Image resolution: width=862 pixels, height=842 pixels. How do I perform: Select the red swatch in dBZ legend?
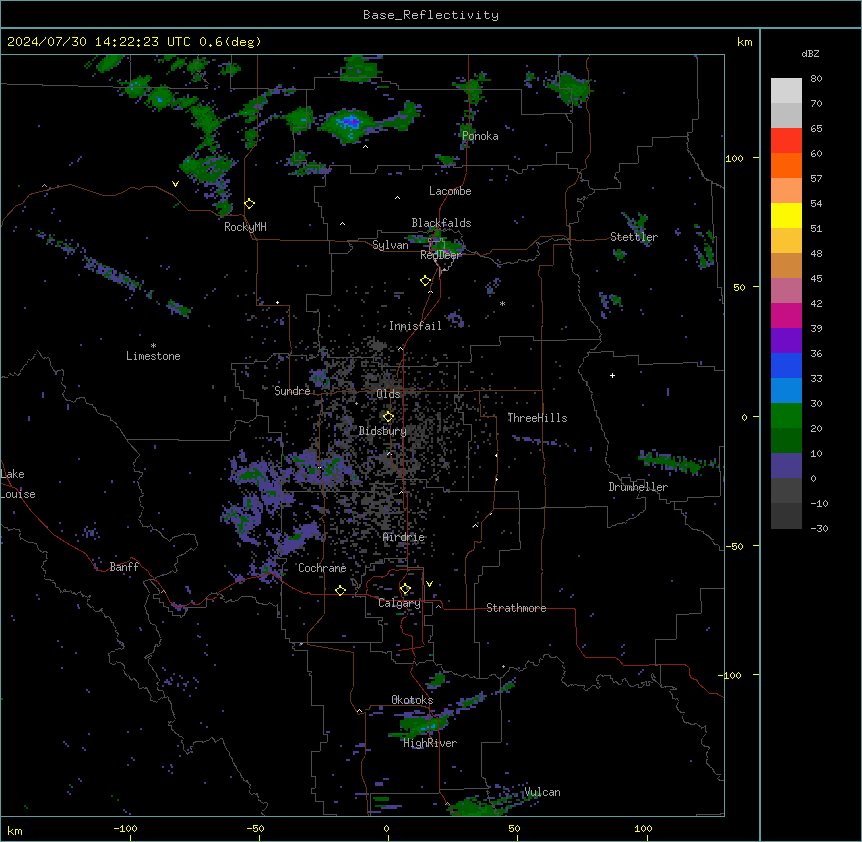(786, 141)
